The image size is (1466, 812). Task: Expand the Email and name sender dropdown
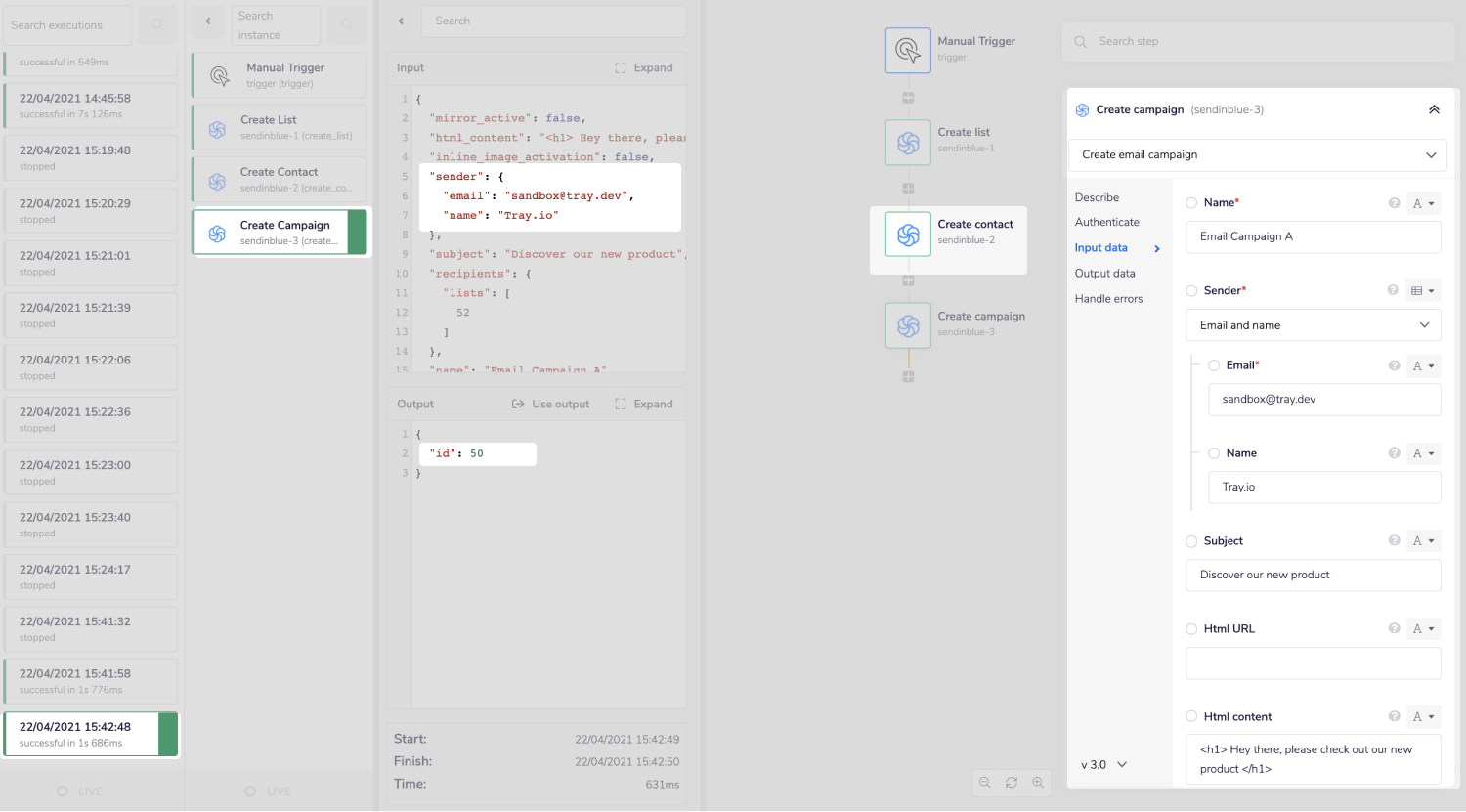[1313, 325]
